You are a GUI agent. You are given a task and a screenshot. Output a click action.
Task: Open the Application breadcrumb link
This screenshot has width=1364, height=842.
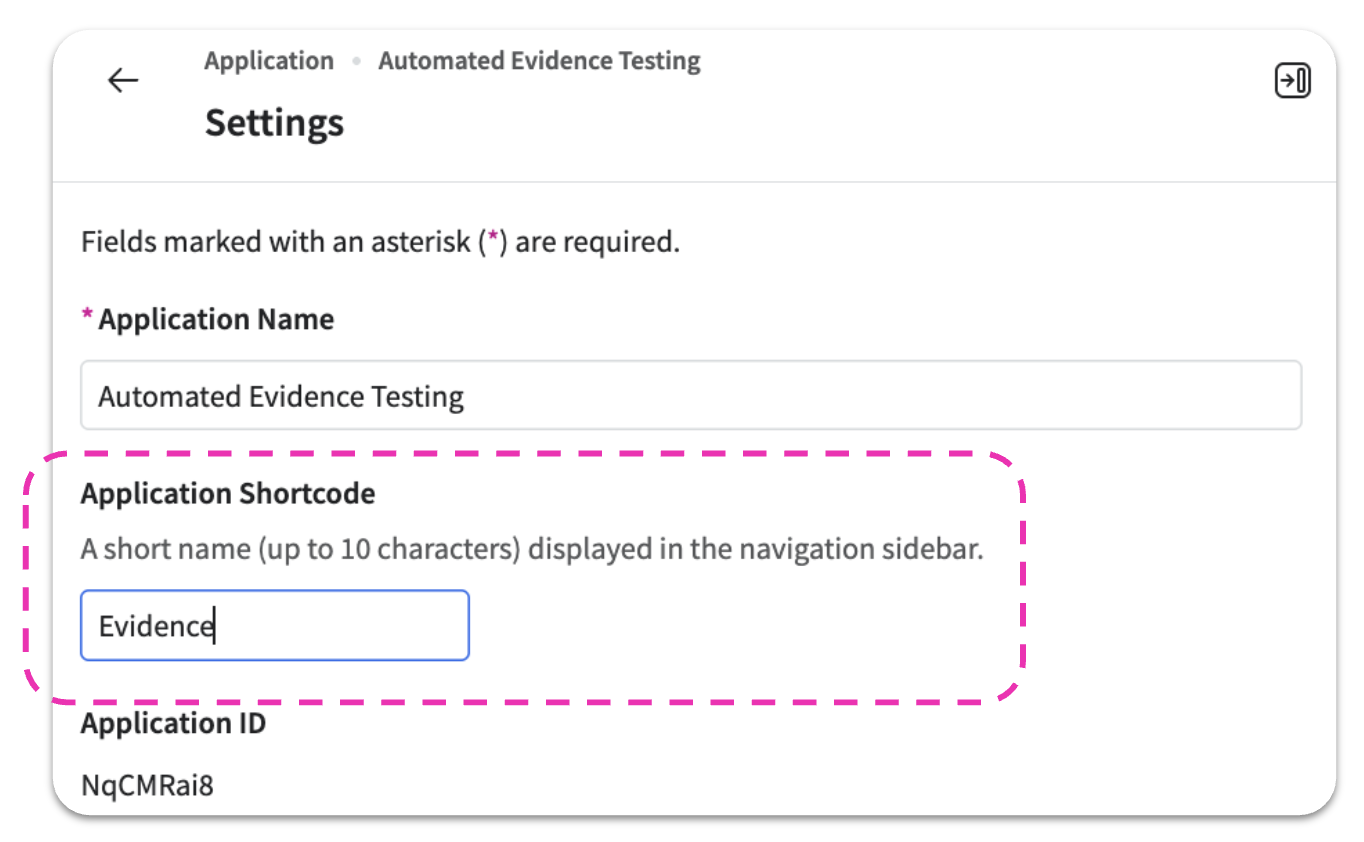point(269,61)
